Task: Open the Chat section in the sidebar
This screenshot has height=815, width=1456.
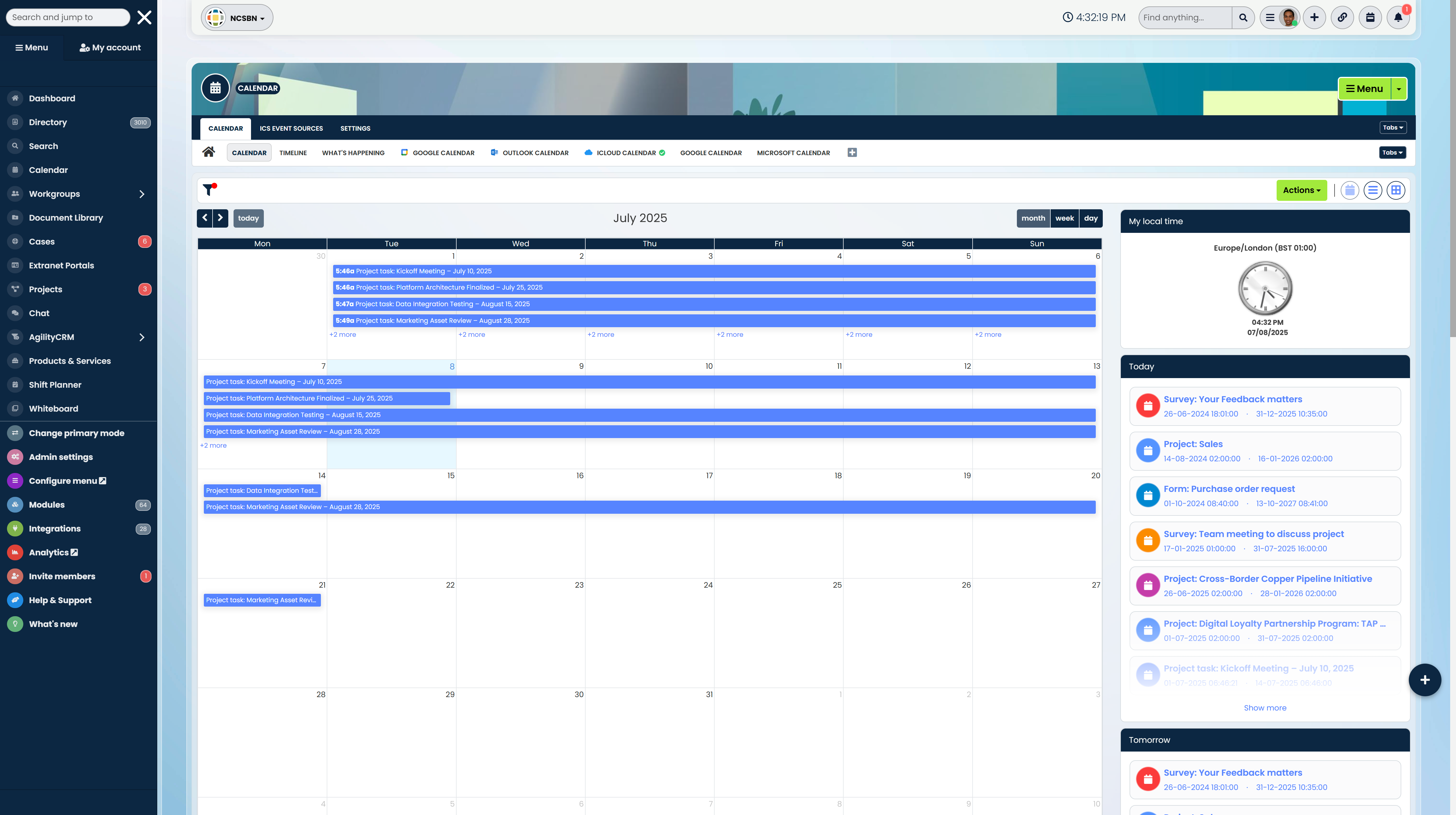Action: click(x=39, y=313)
